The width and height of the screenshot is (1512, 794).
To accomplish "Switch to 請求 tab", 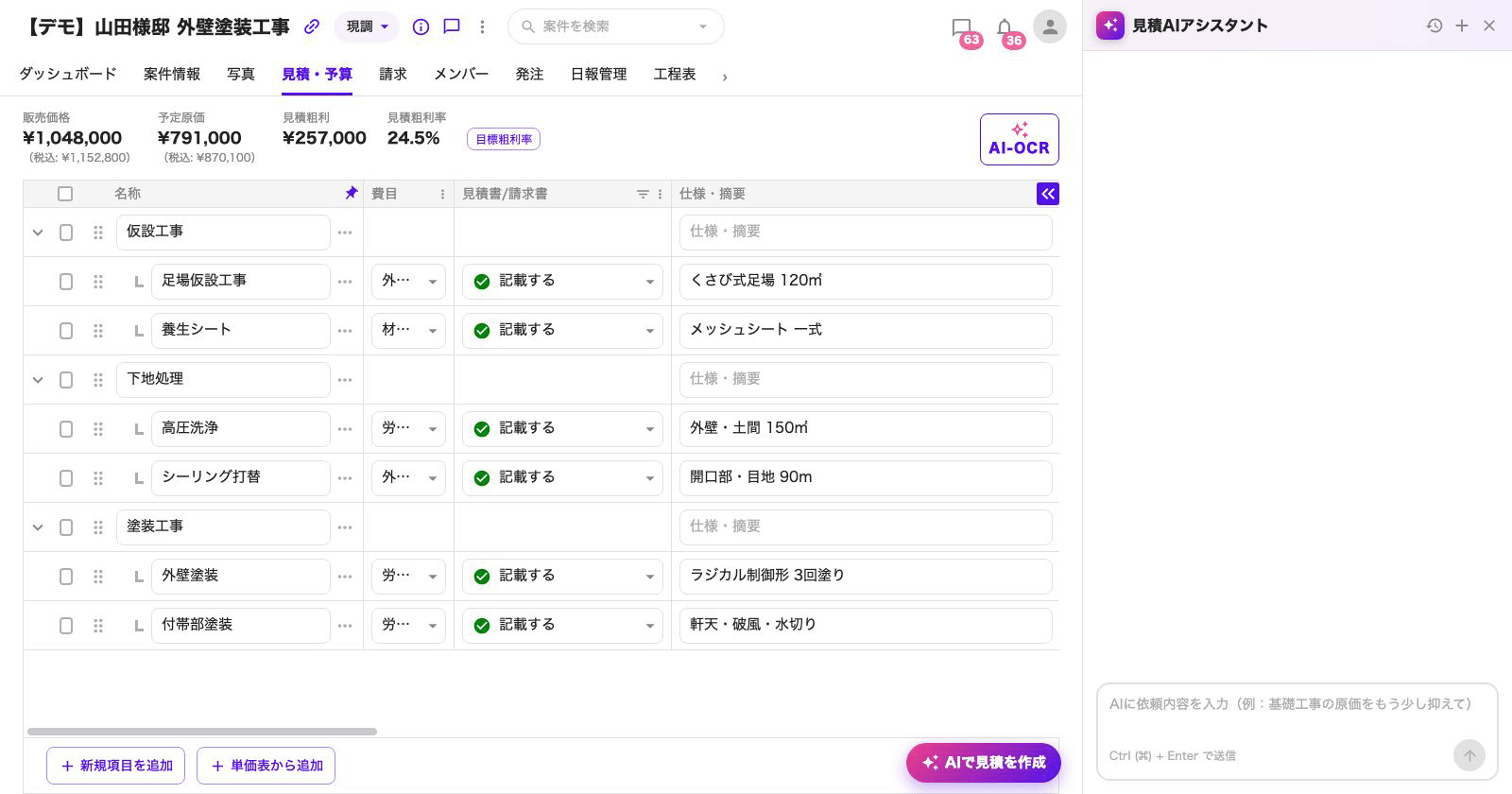I will click(393, 74).
